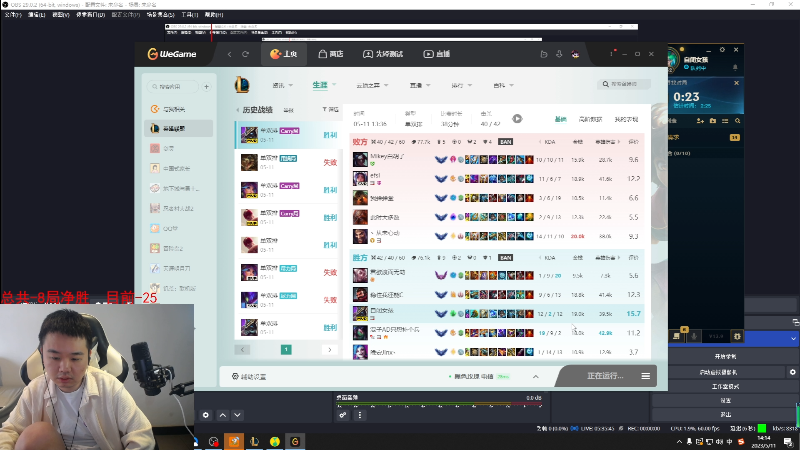Close the queue timer panel
The height and width of the screenshot is (450, 800).
coord(736,83)
